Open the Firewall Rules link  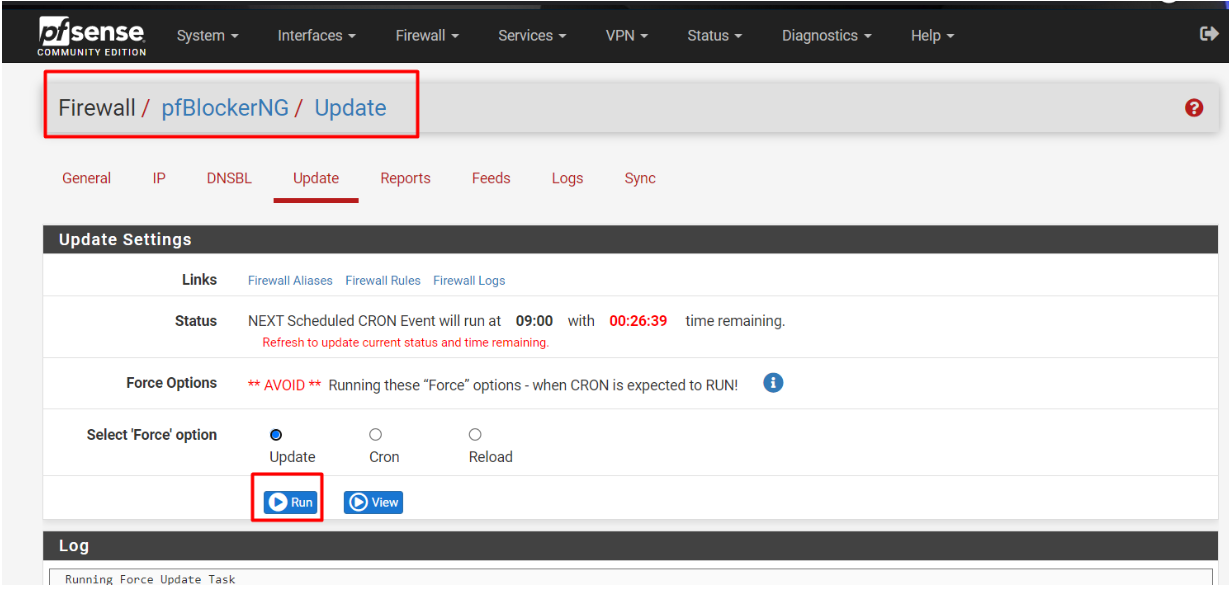tap(383, 281)
